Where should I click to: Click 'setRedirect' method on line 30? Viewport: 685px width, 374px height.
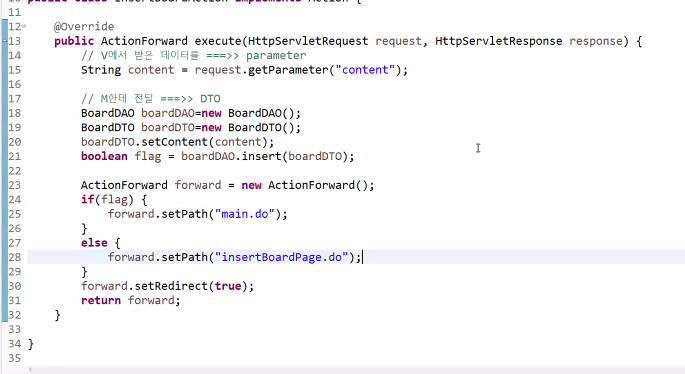pos(171,286)
